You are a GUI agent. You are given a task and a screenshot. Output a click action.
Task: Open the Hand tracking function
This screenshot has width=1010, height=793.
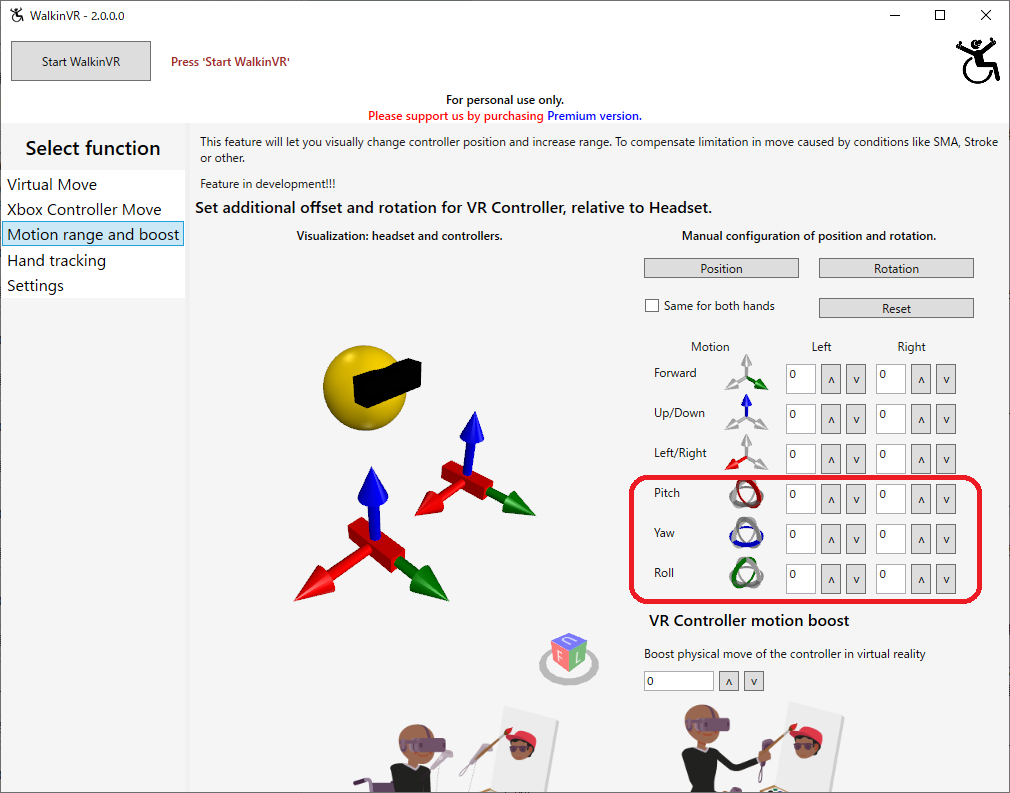point(93,260)
